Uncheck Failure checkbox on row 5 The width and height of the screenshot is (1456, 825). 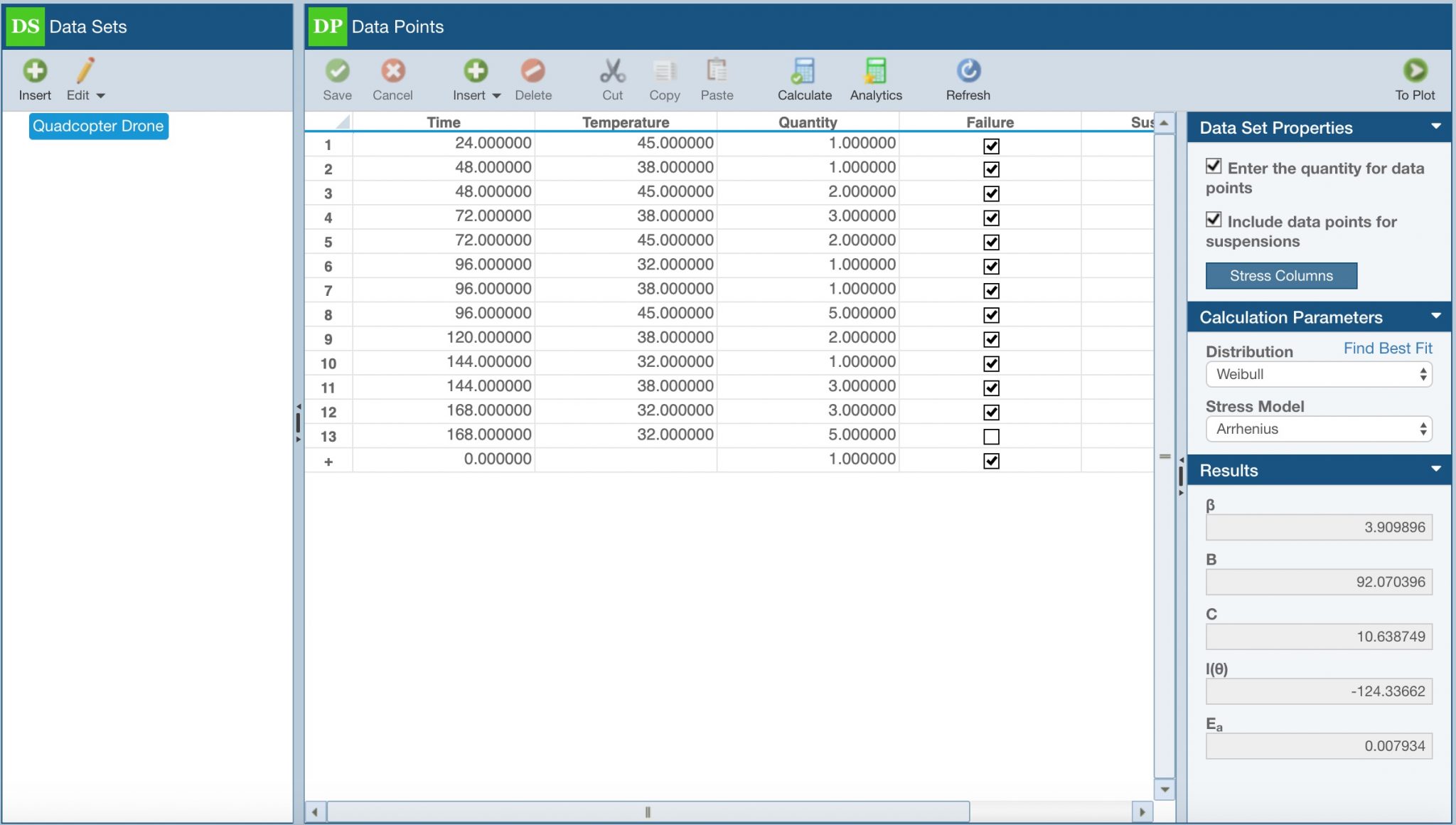[992, 242]
